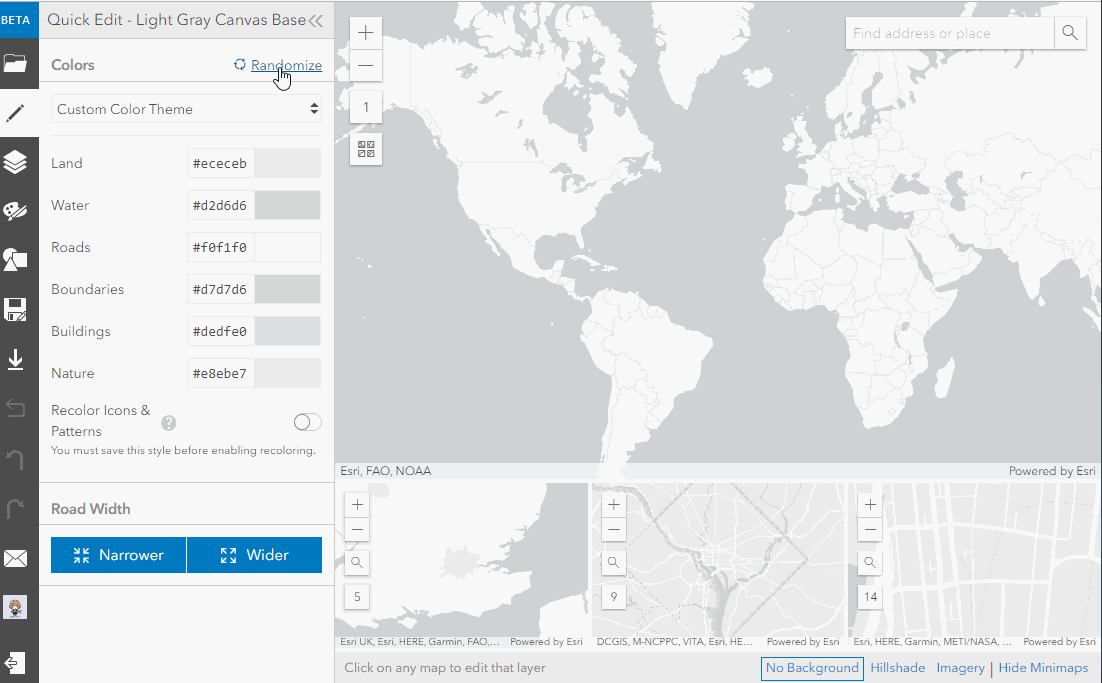Viewport: 1102px width, 683px height.
Task: Click the Randomize link
Action: coord(286,65)
